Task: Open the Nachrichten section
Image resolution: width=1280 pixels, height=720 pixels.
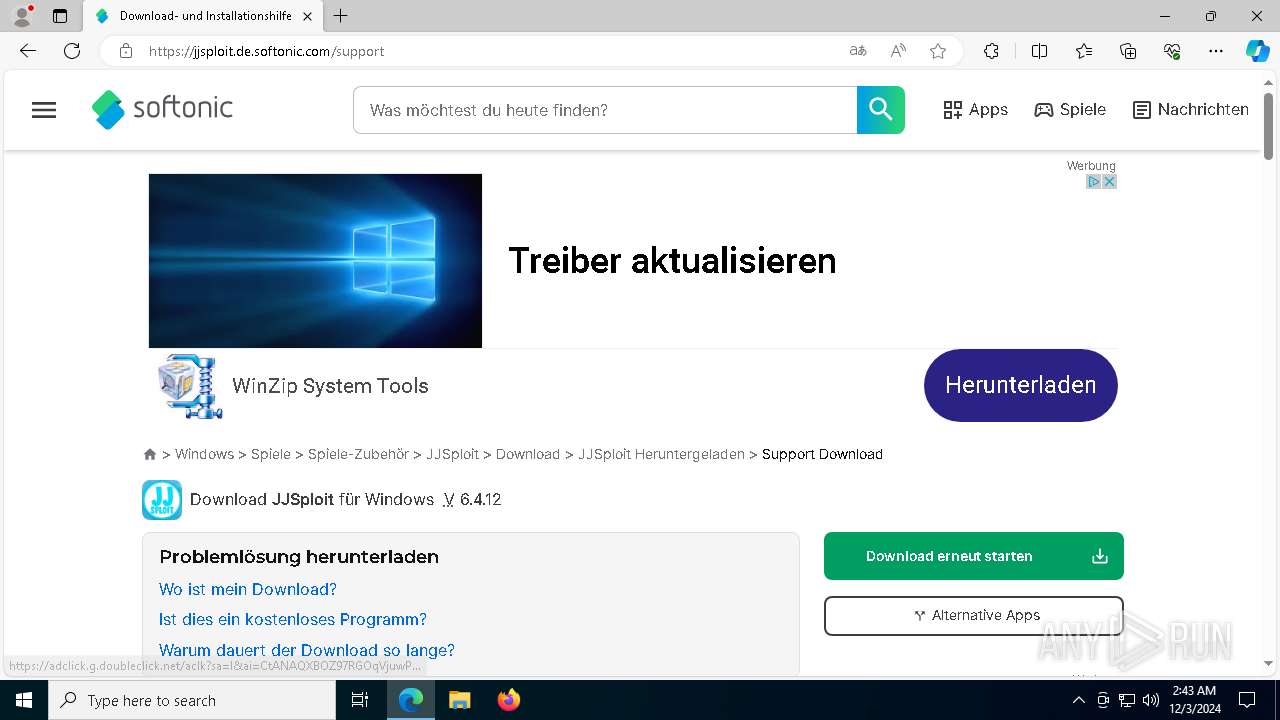Action: point(1190,110)
